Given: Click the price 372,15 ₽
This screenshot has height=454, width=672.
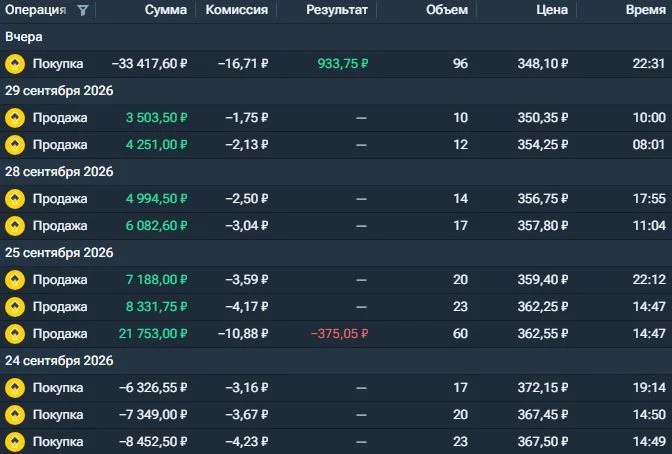Looking at the screenshot, I should [x=543, y=388].
